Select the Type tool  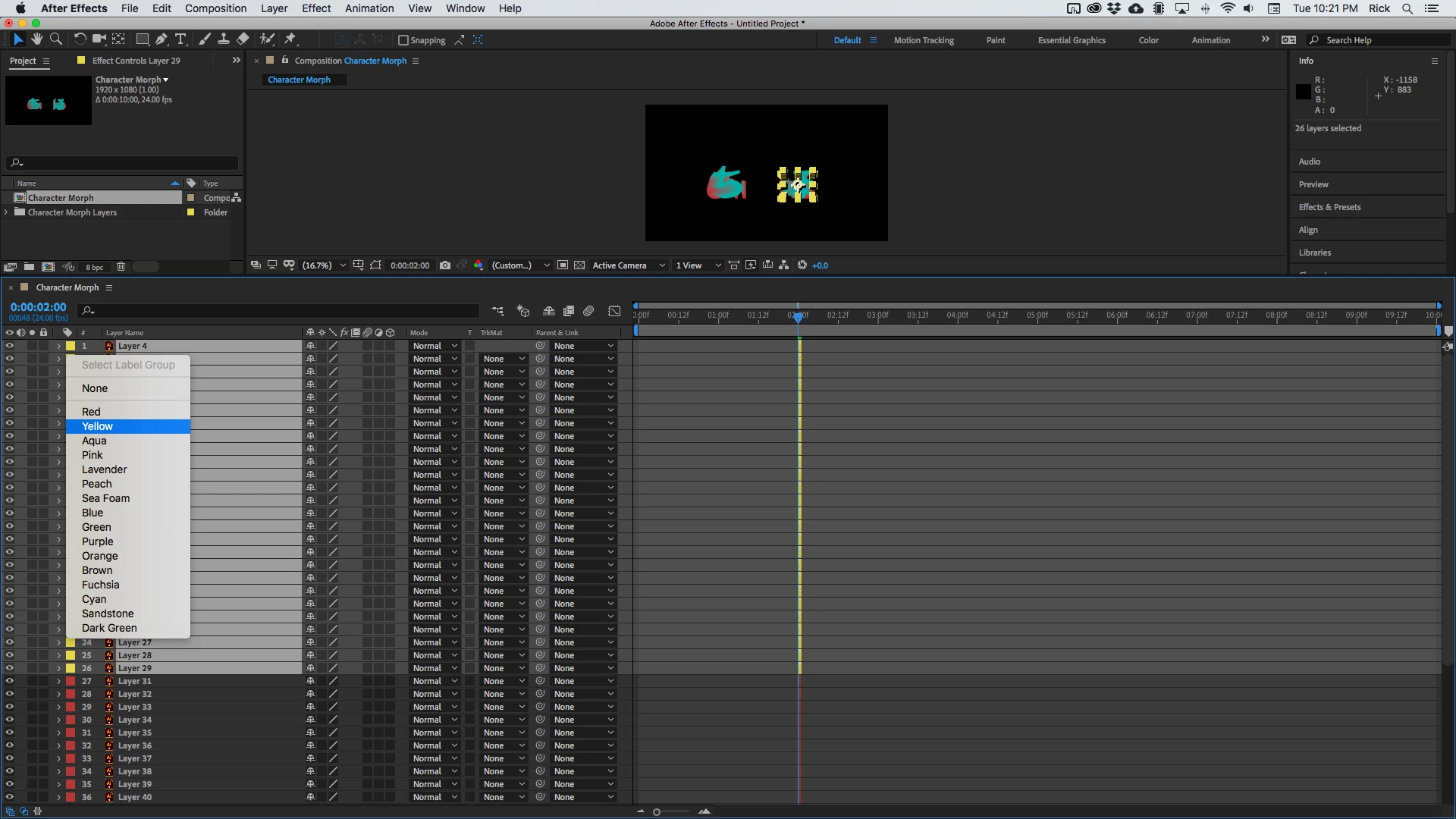click(x=180, y=39)
